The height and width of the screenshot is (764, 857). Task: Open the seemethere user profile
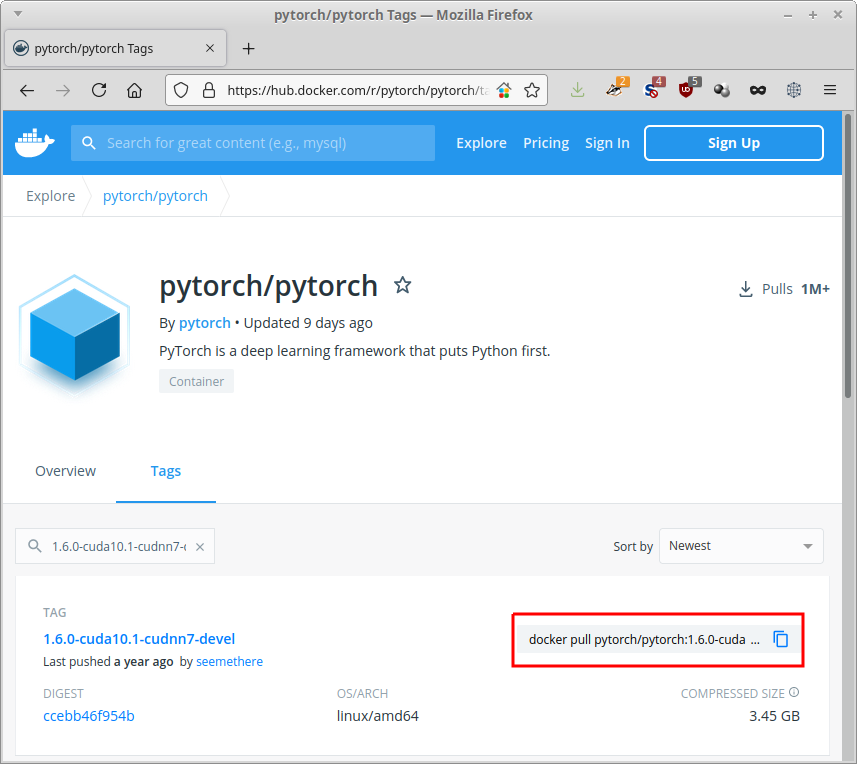(x=230, y=662)
